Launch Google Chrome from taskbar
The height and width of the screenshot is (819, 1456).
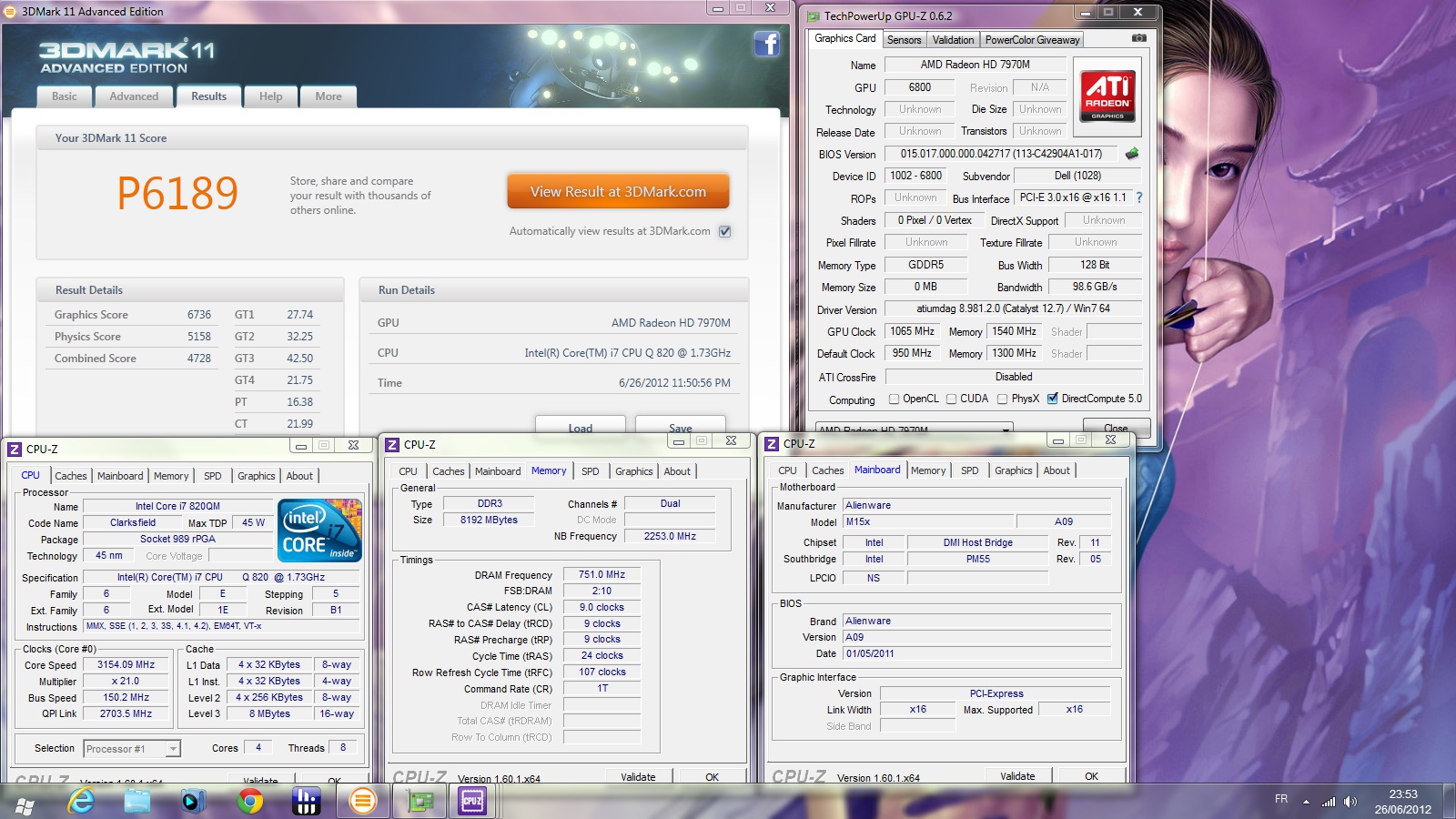coord(249,801)
